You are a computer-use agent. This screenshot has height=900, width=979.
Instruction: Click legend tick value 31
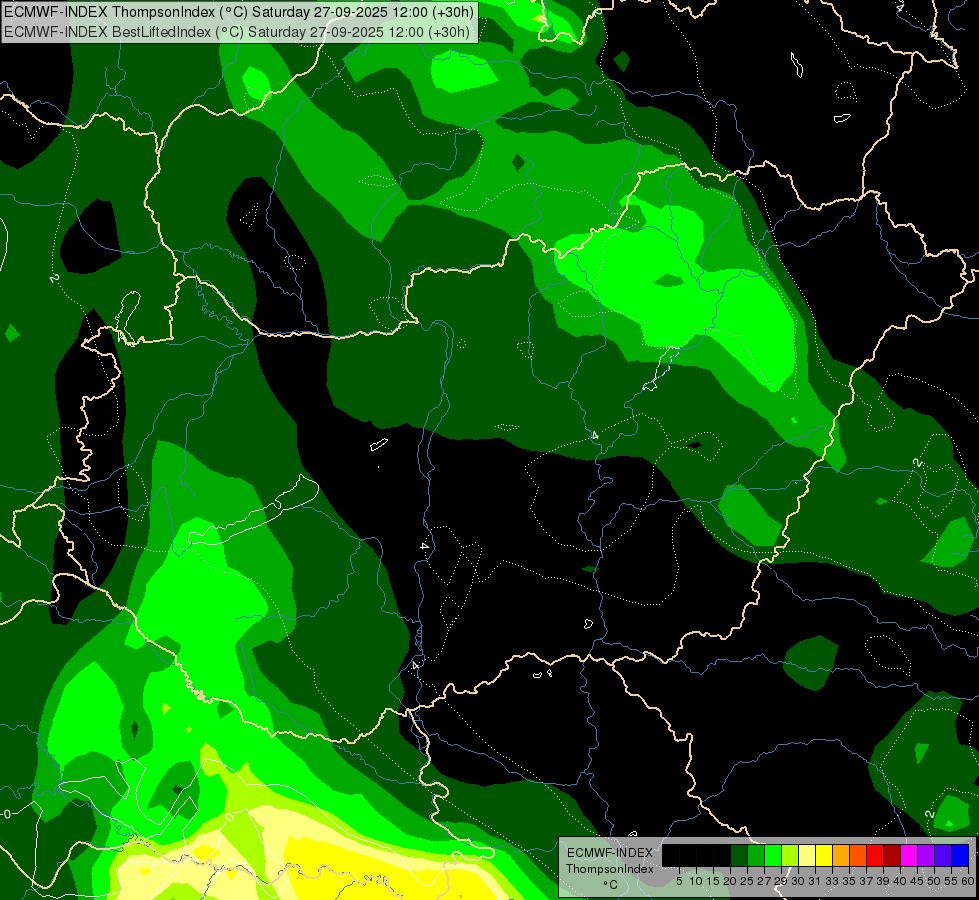click(815, 881)
